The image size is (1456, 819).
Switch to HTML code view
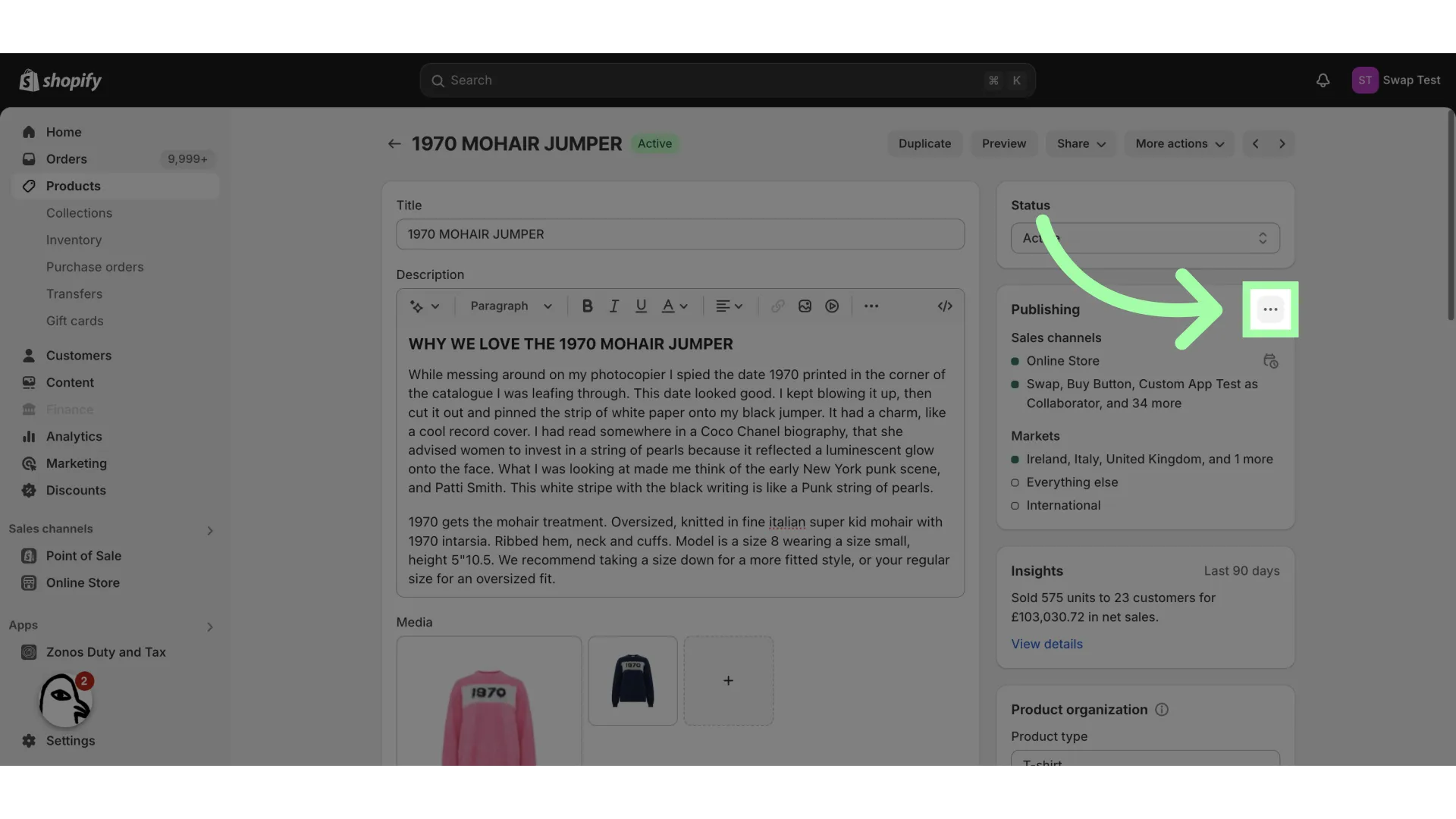[945, 306]
